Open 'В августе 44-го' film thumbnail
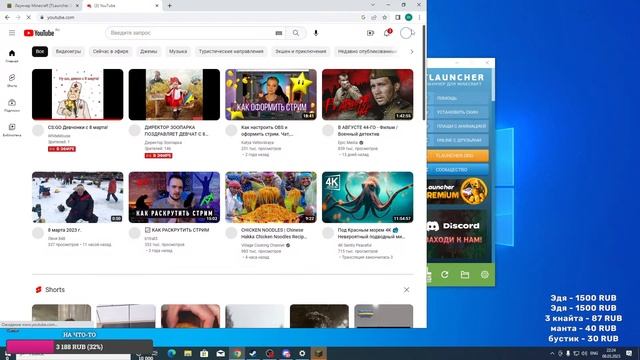Screen dimensions: 640x360 tap(367, 95)
